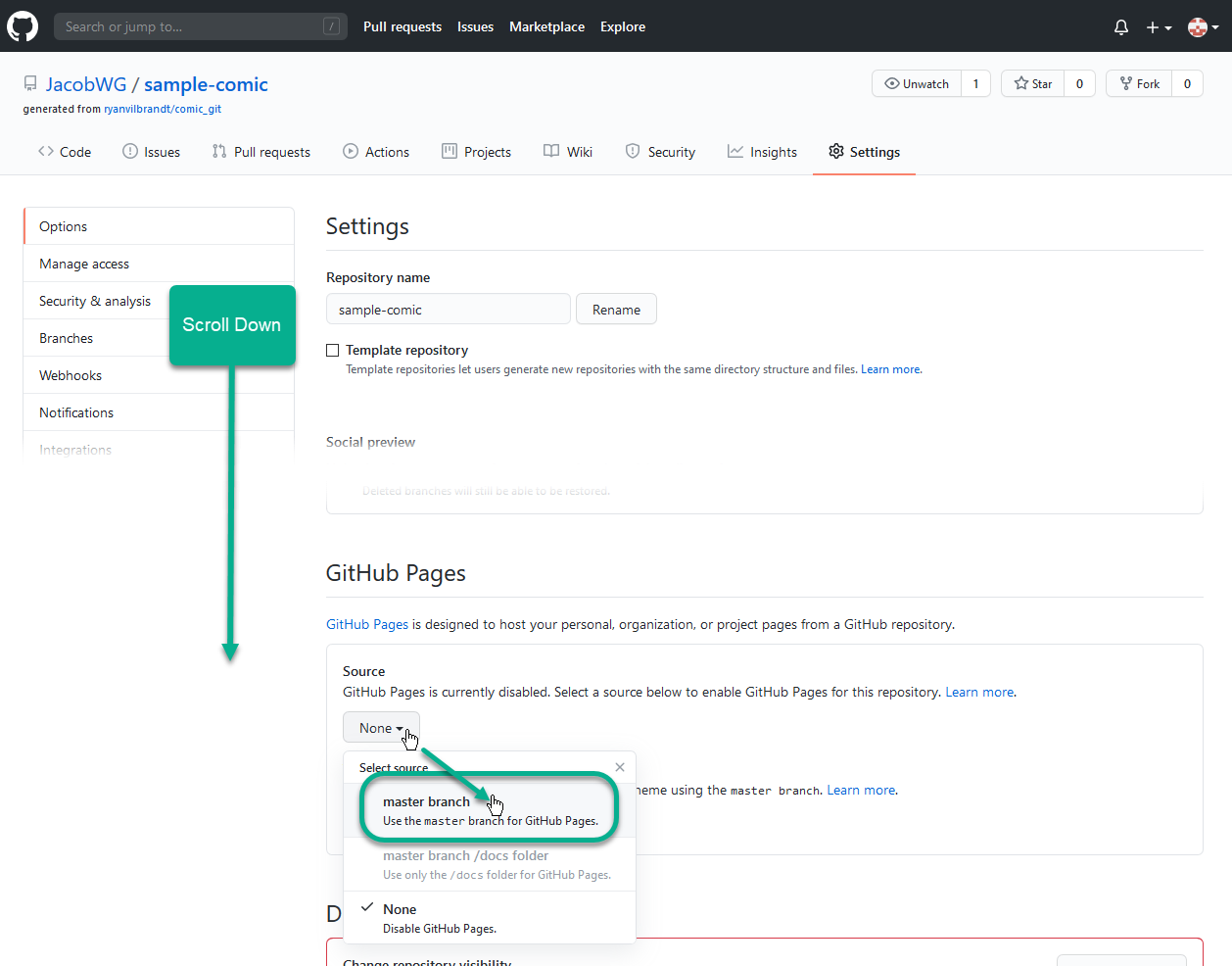Click the Rename button
This screenshot has width=1232, height=966.
[x=616, y=309]
